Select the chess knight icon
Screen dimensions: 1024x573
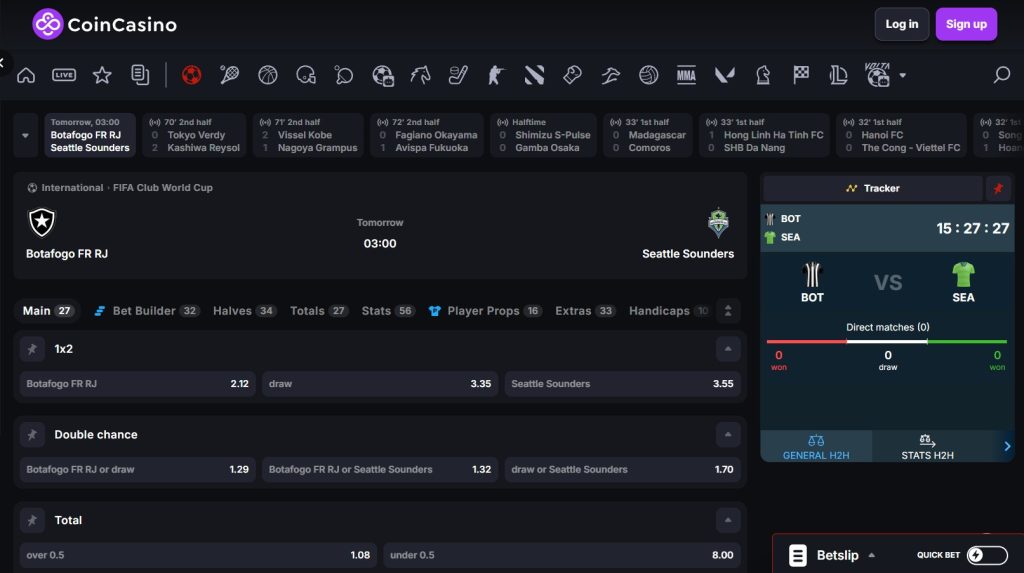tap(763, 75)
